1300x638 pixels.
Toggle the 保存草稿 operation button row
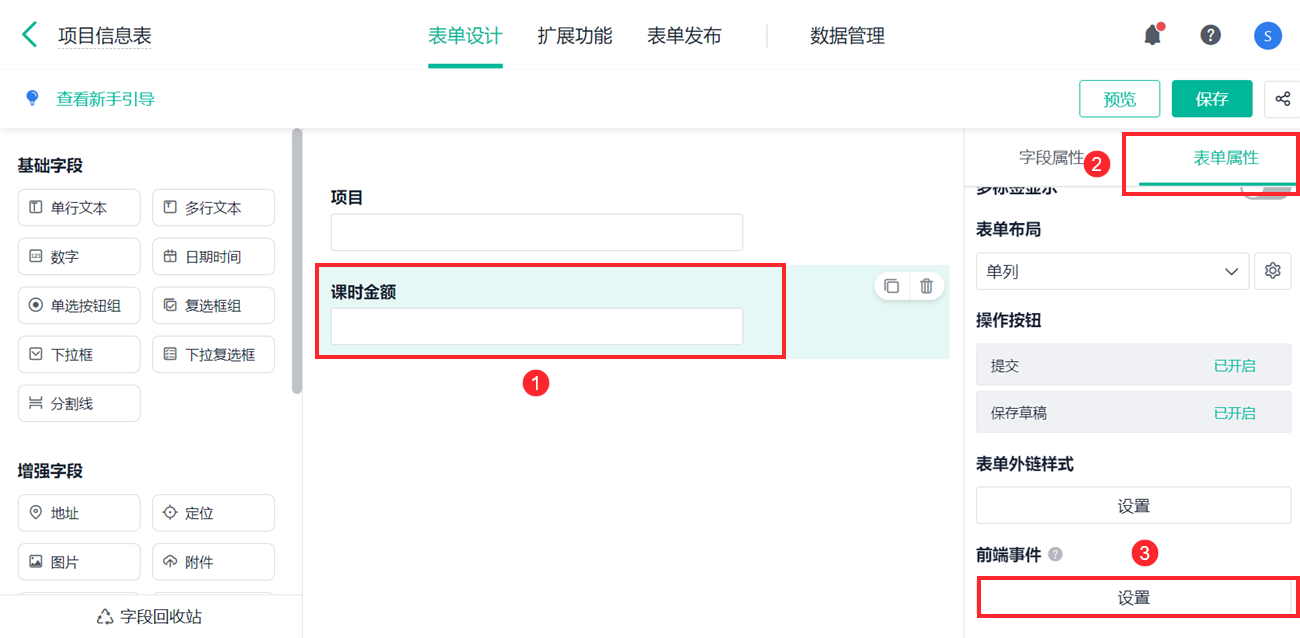(x=1134, y=413)
